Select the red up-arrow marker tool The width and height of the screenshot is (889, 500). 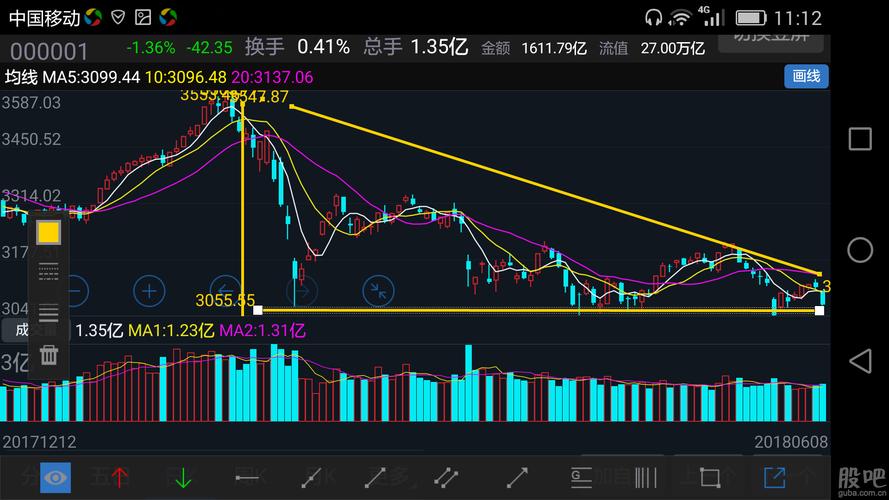click(x=120, y=478)
